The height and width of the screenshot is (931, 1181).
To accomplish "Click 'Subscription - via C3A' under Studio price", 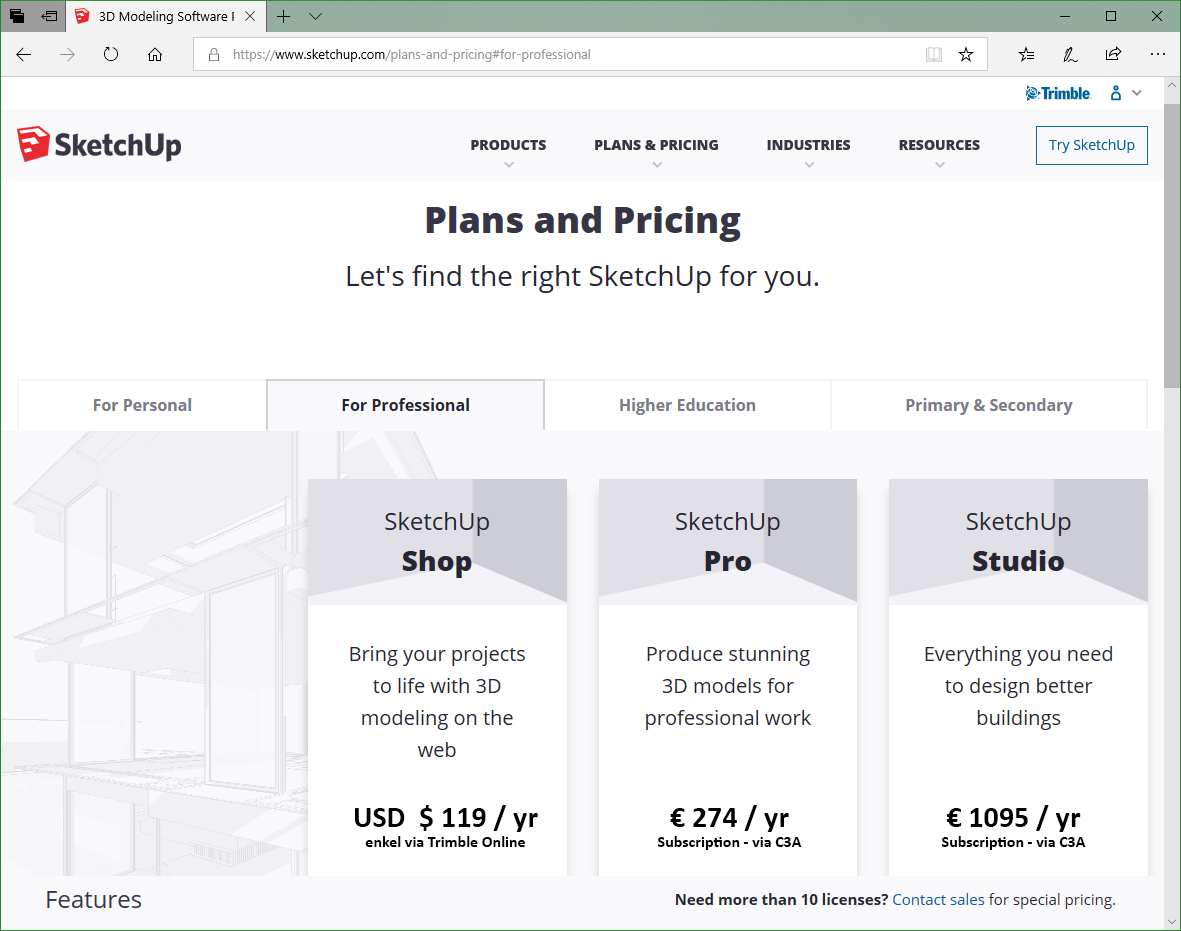I will tap(1013, 842).
